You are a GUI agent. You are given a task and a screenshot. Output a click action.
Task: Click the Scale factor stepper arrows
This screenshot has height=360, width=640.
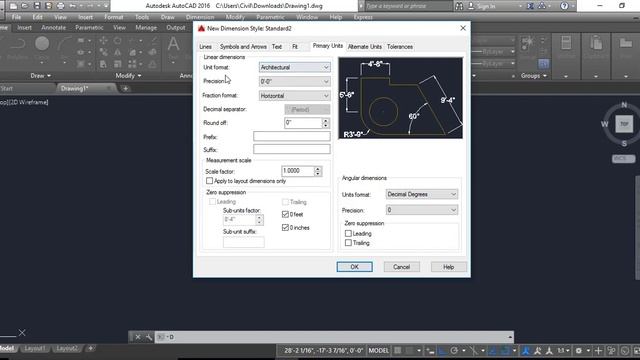point(318,171)
